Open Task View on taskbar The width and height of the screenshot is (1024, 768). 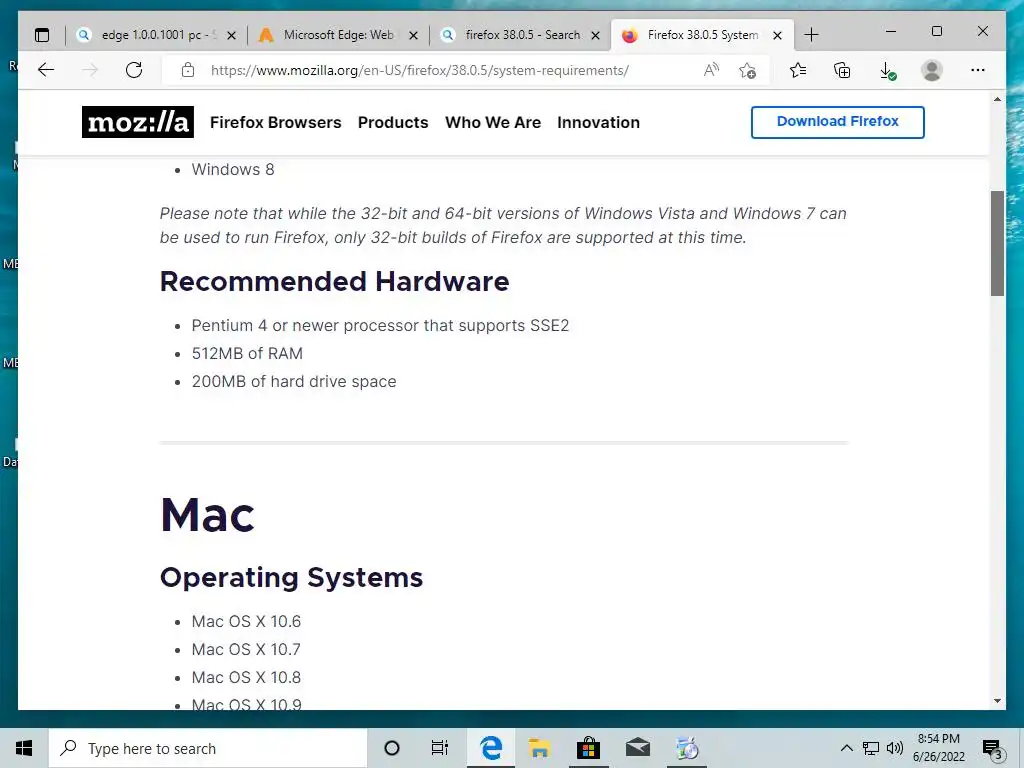(x=440, y=748)
